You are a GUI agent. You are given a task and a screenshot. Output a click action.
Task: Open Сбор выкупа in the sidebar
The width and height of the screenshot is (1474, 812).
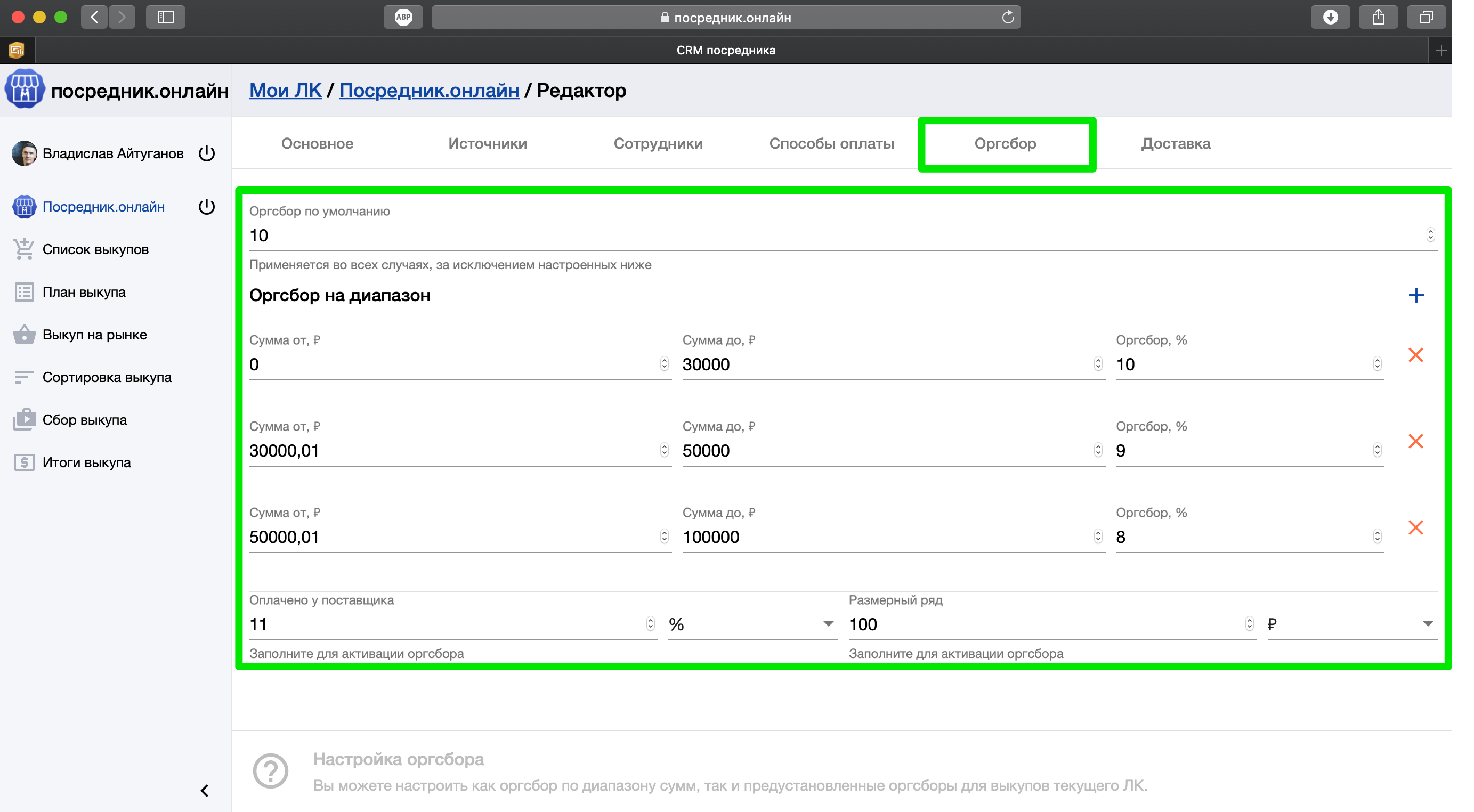click(85, 420)
